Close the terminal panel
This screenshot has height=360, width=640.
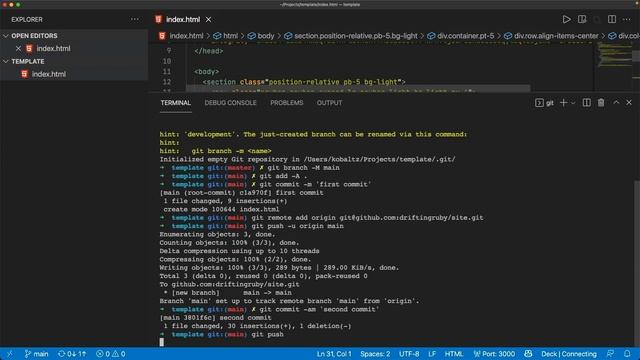tap(629, 103)
